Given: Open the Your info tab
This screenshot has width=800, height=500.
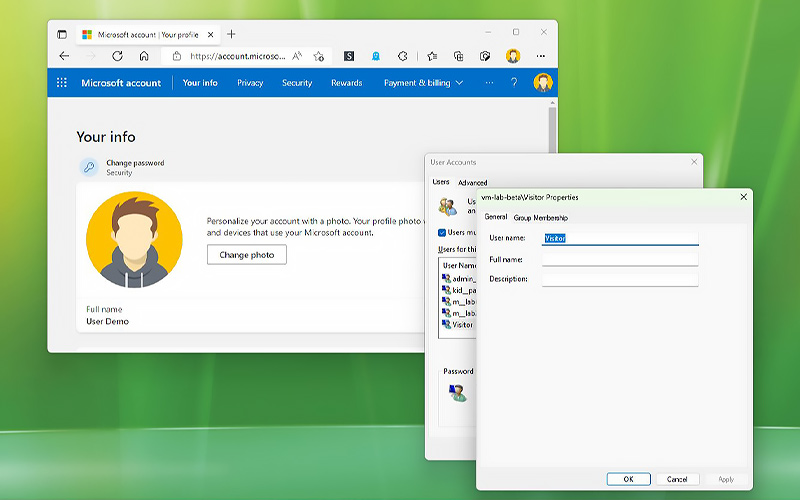Looking at the screenshot, I should [x=200, y=83].
